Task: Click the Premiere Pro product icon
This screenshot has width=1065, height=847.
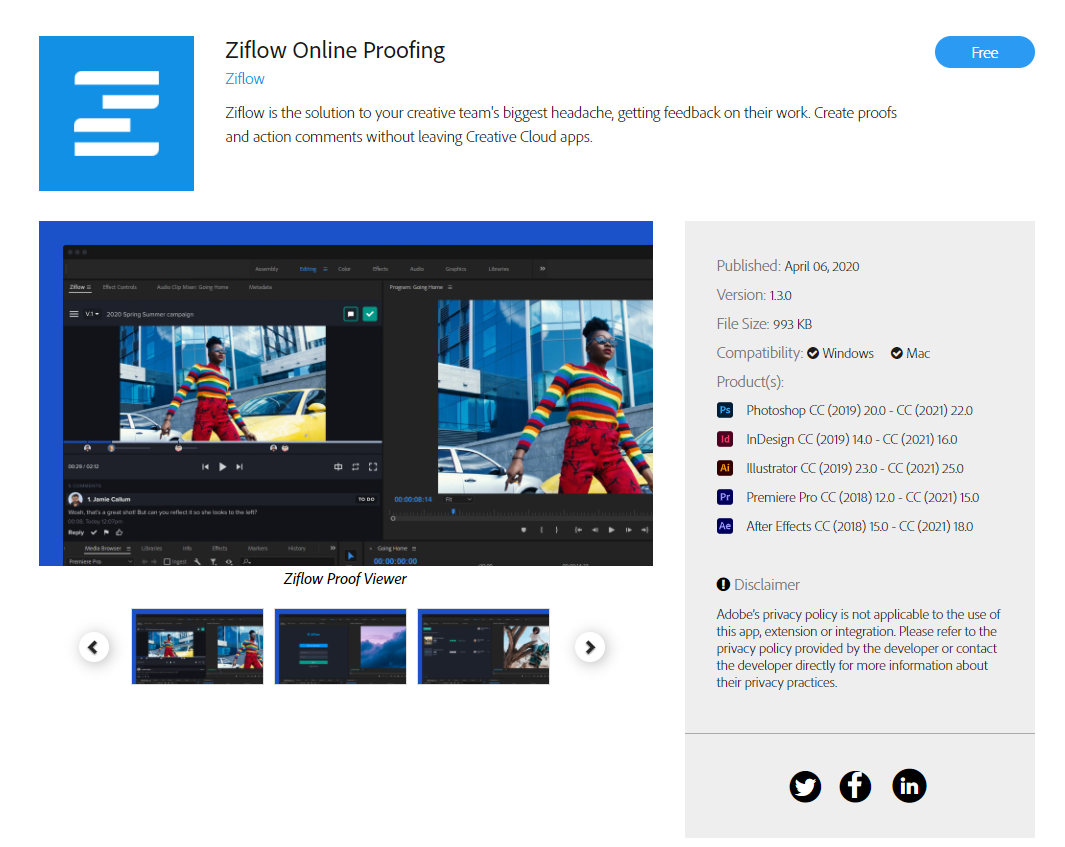Action: pyautogui.click(x=725, y=497)
